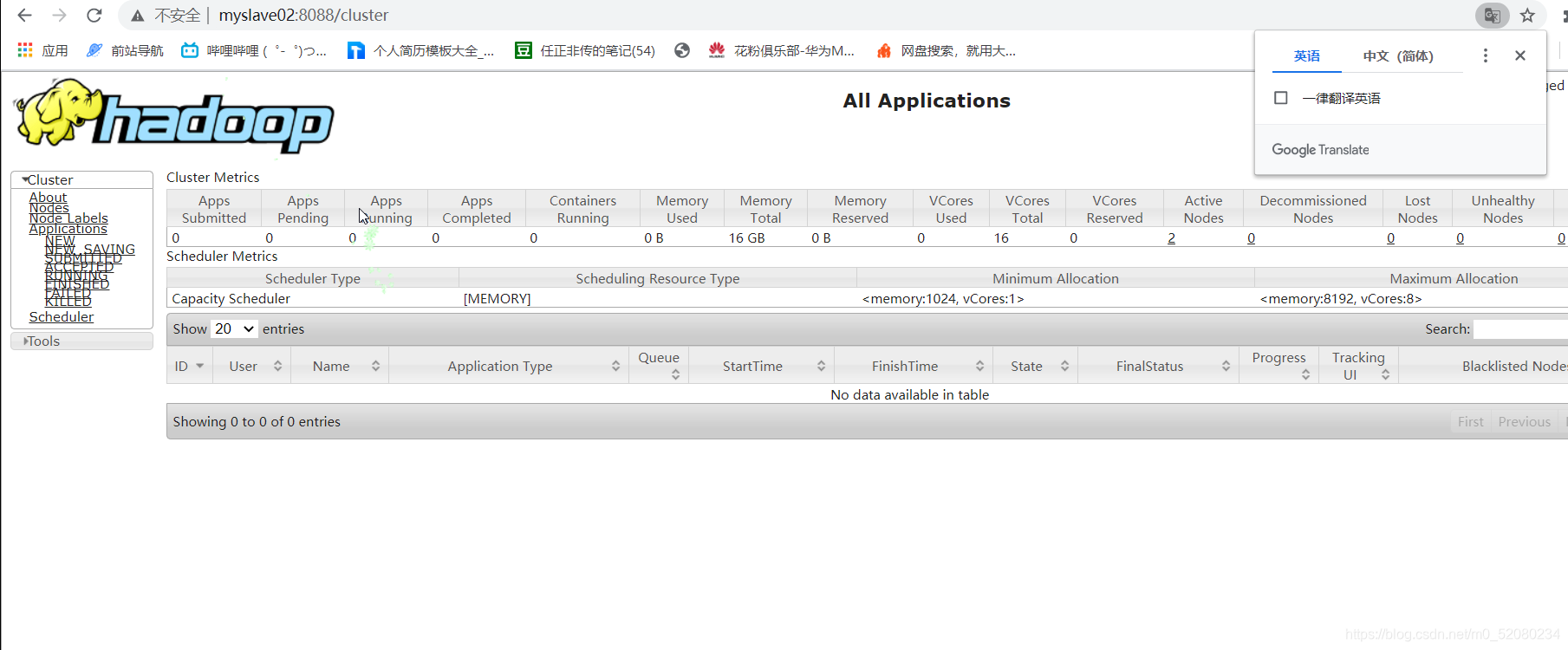Image resolution: width=1568 pixels, height=650 pixels.
Task: Sort table by Queue column
Action: 659,366
